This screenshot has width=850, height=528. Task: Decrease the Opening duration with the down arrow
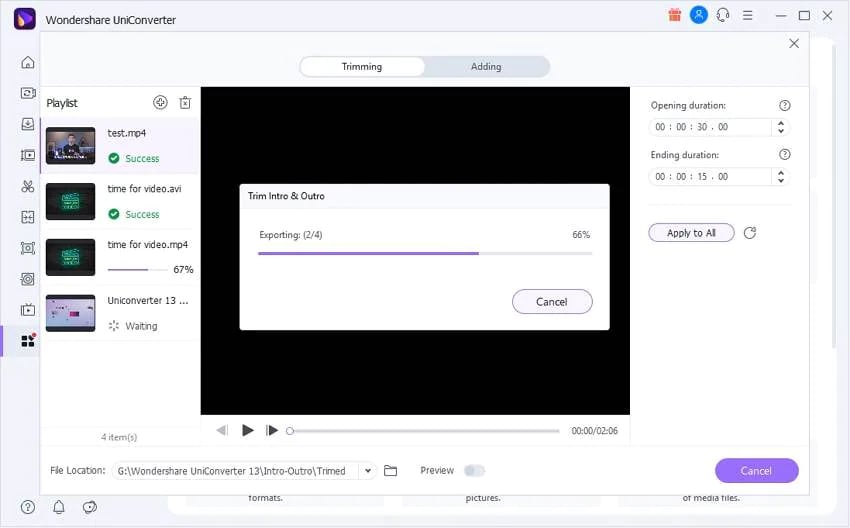[x=781, y=131]
